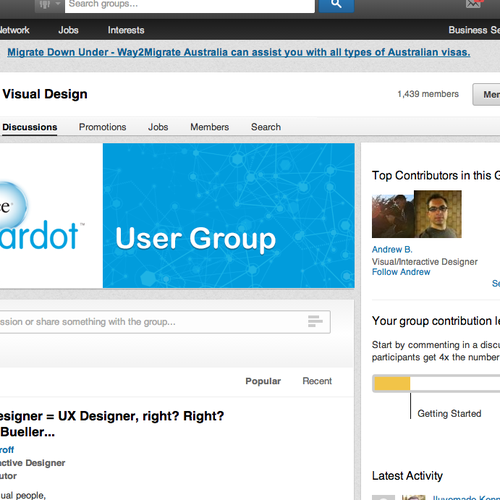The image size is (500, 500).
Task: Open Andrew B.'s profile photo
Action: 438,214
